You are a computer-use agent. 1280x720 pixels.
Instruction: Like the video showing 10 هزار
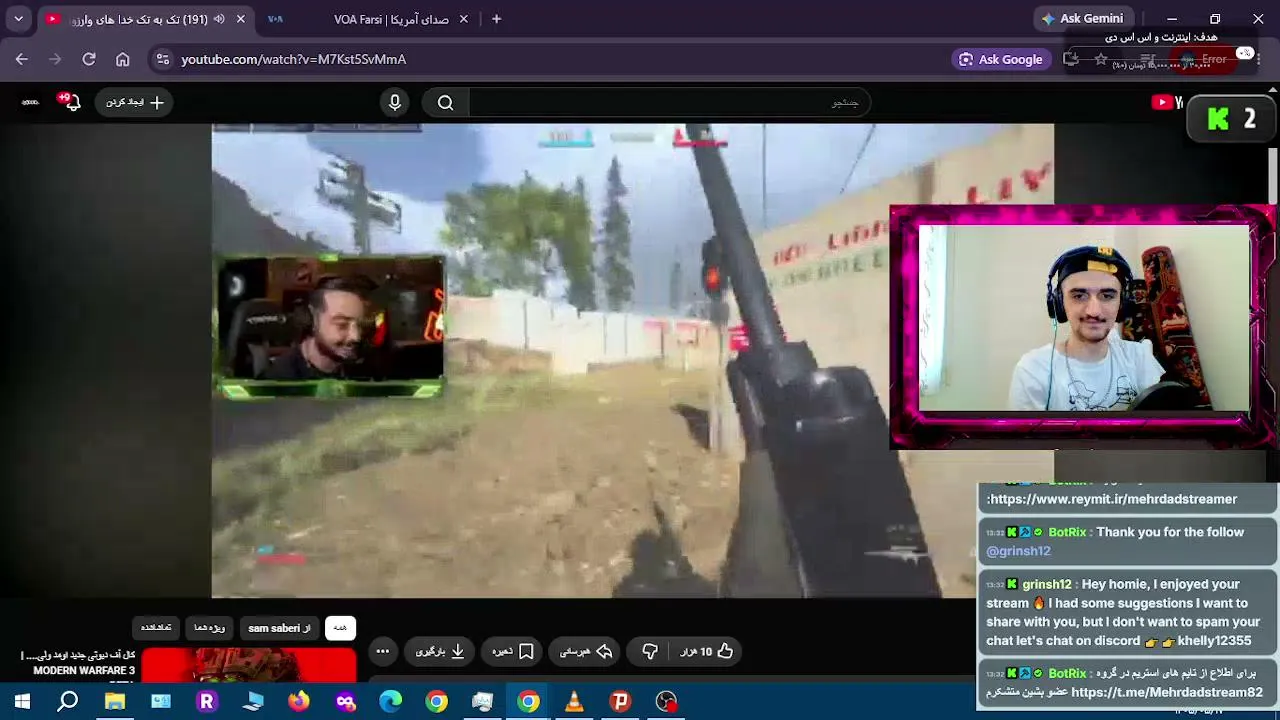coord(707,651)
